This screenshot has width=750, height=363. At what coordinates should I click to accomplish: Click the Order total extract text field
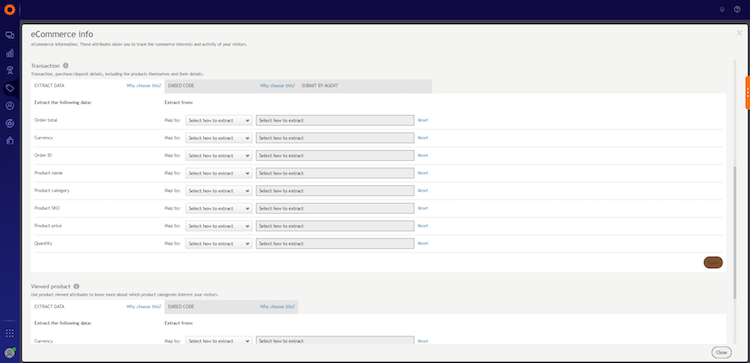[335, 121]
